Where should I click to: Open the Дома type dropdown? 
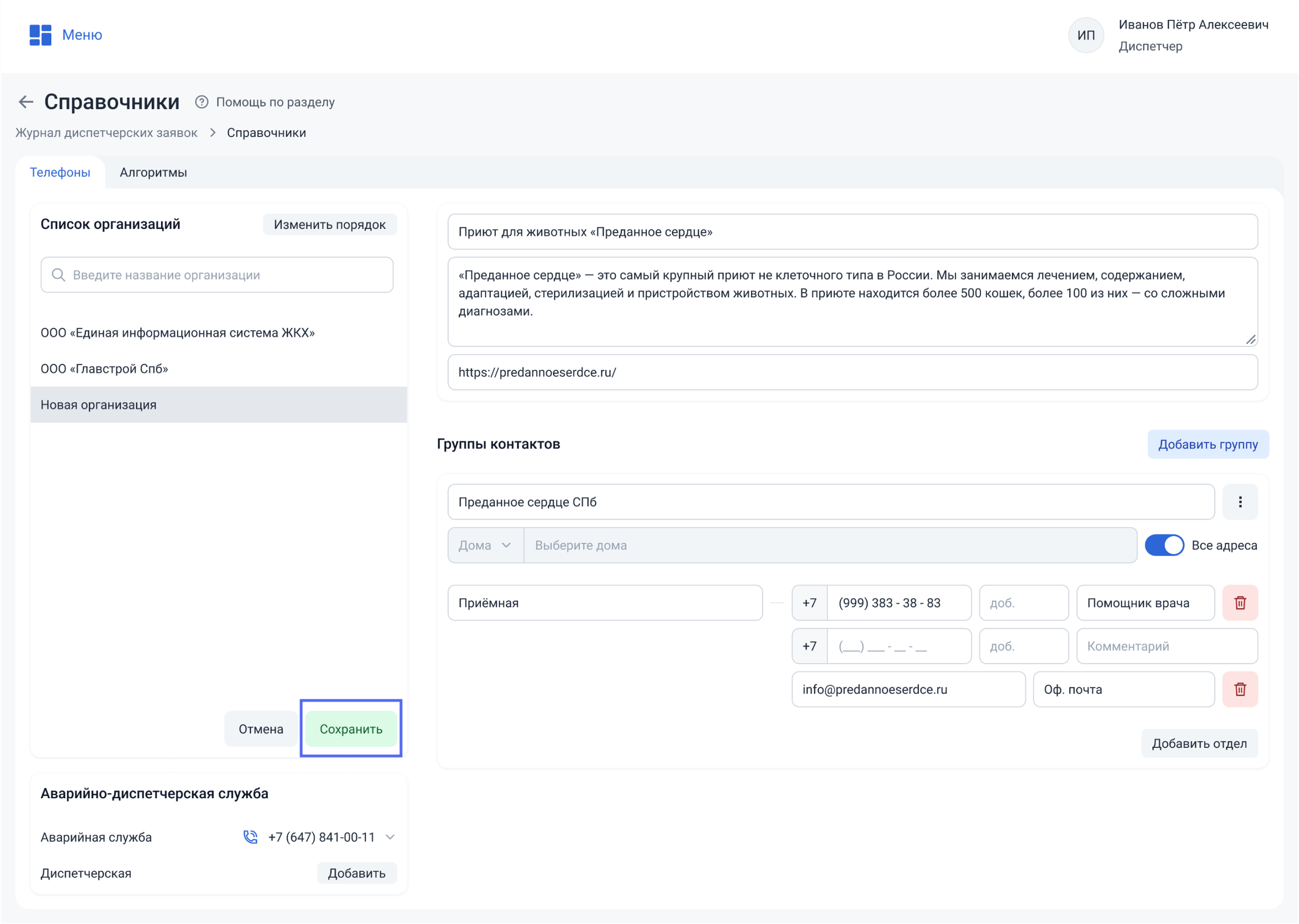coord(485,545)
